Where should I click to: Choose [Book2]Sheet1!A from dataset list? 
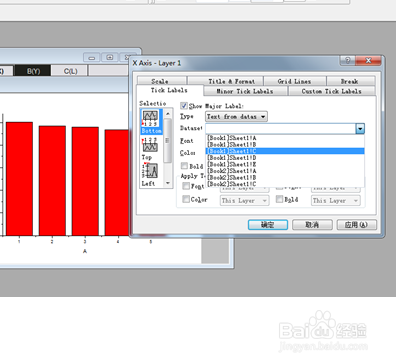(285, 171)
